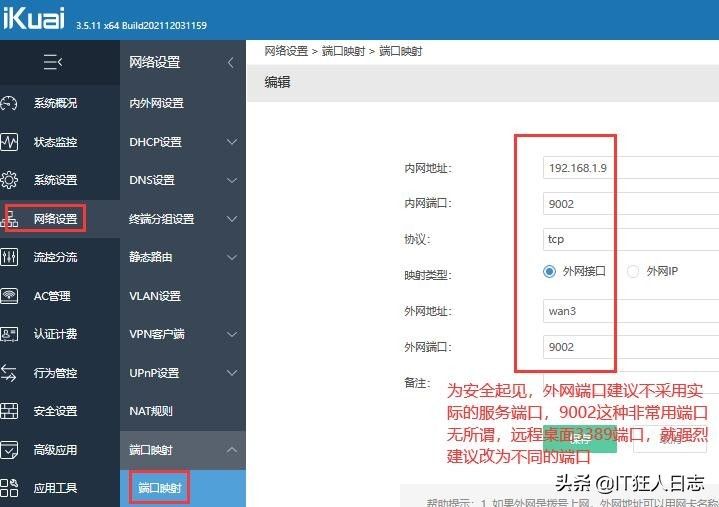Open 内外网设置 submenu item
Viewport: 719px width, 507px height.
tap(156, 104)
